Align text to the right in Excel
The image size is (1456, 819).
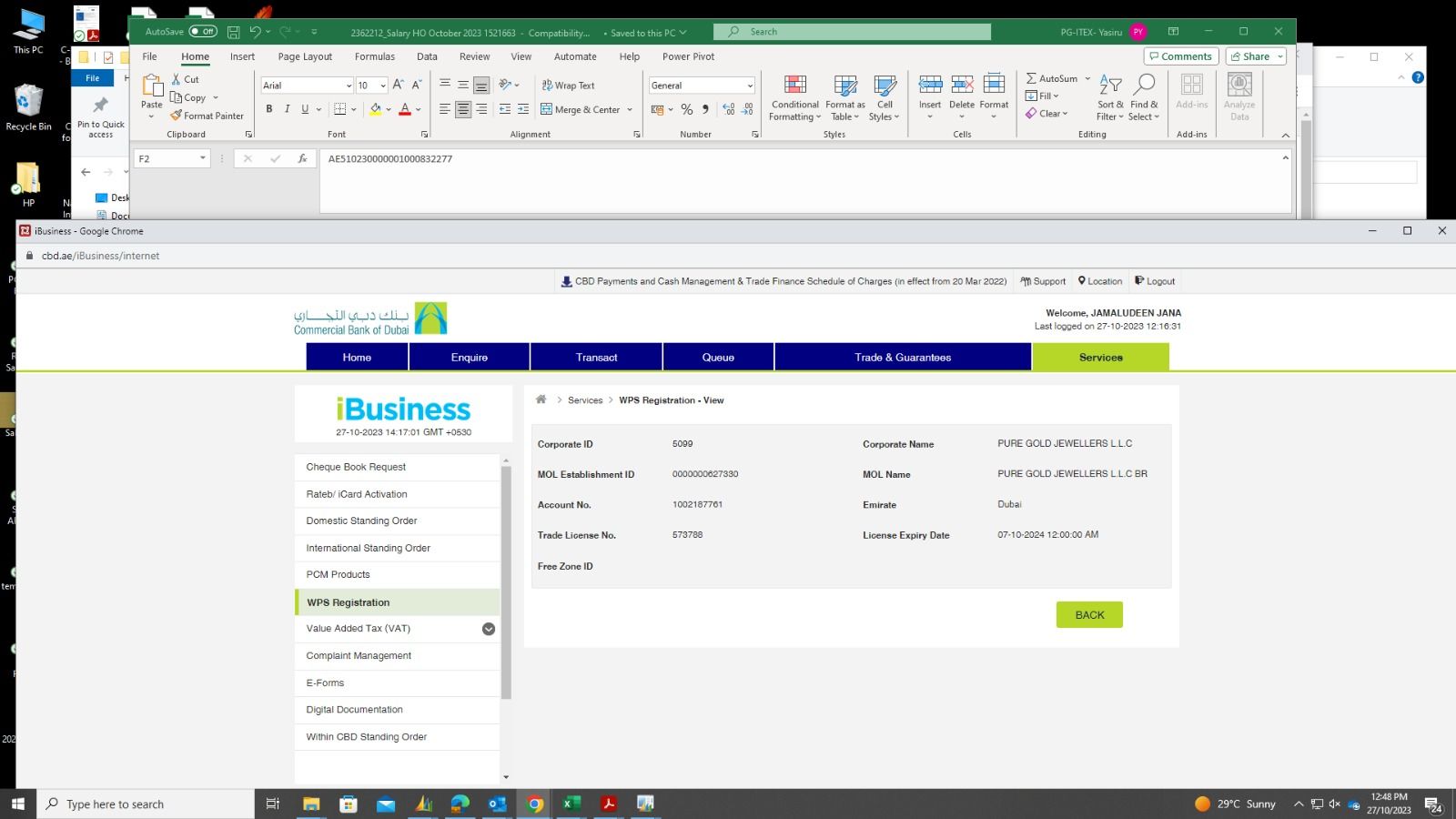point(481,109)
